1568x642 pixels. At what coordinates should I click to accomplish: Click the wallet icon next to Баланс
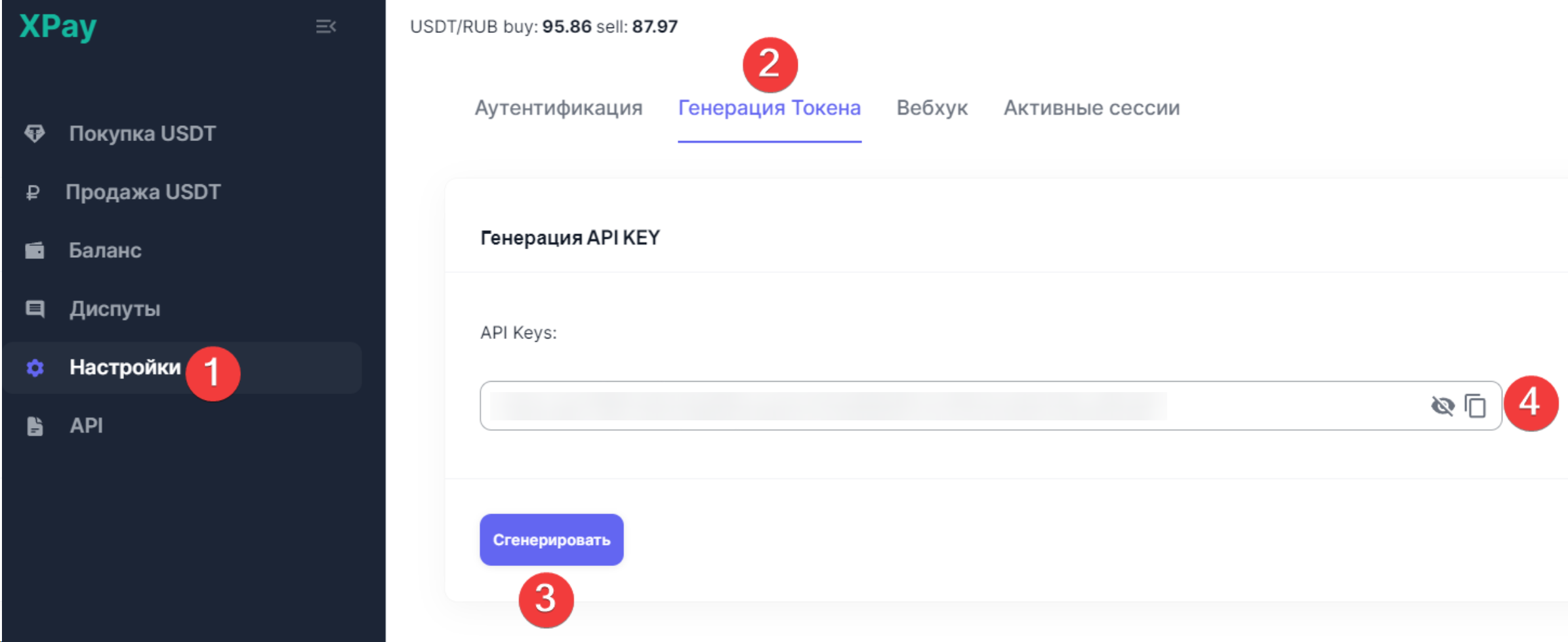tap(35, 251)
